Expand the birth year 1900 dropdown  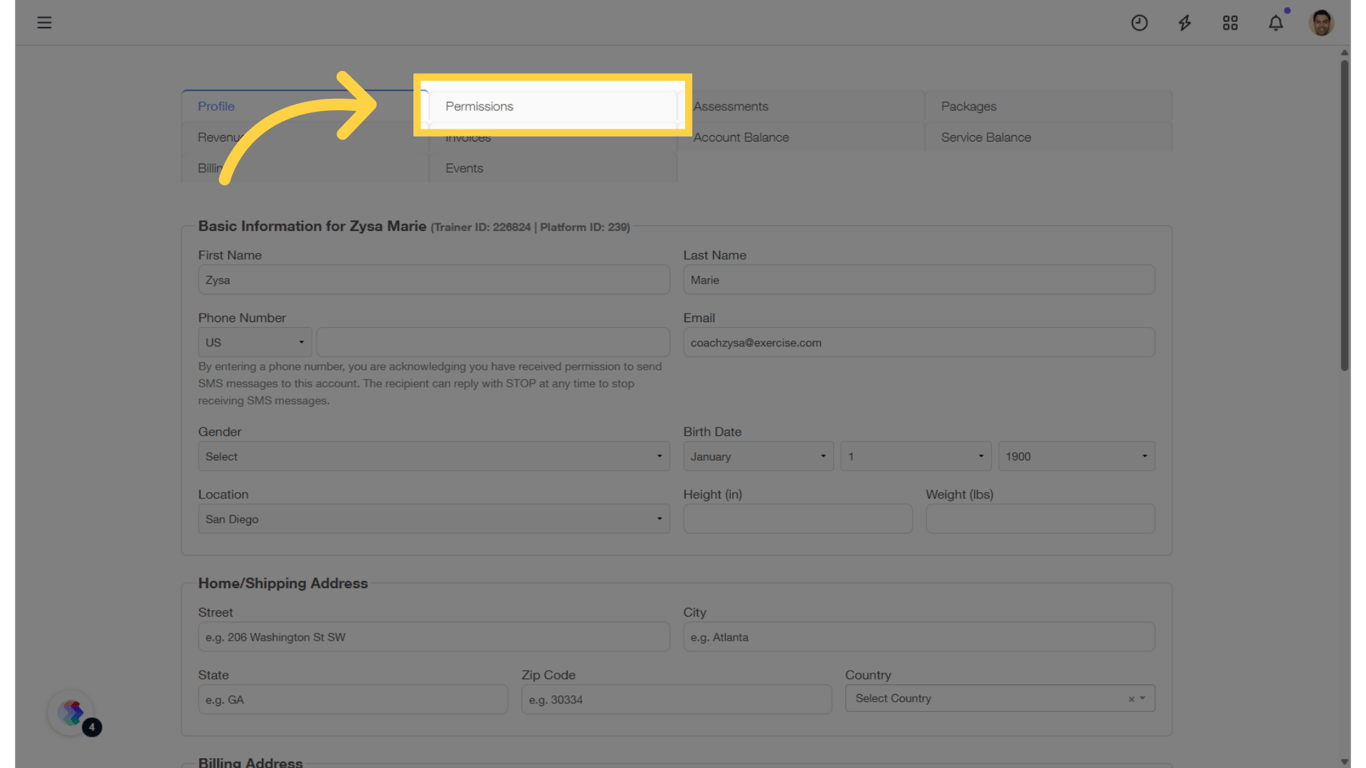pyautogui.click(x=1076, y=456)
